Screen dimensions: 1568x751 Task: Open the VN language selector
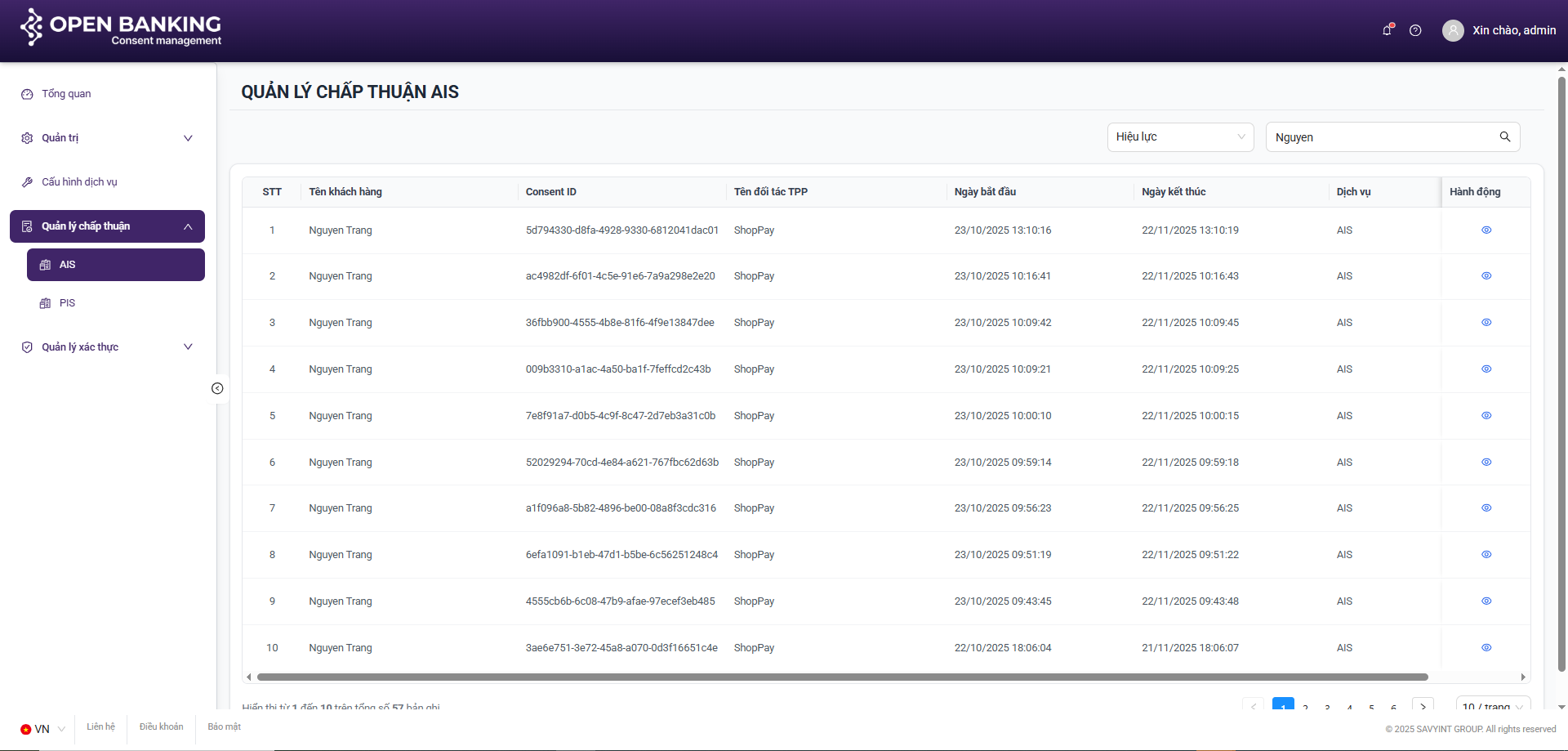coord(42,729)
